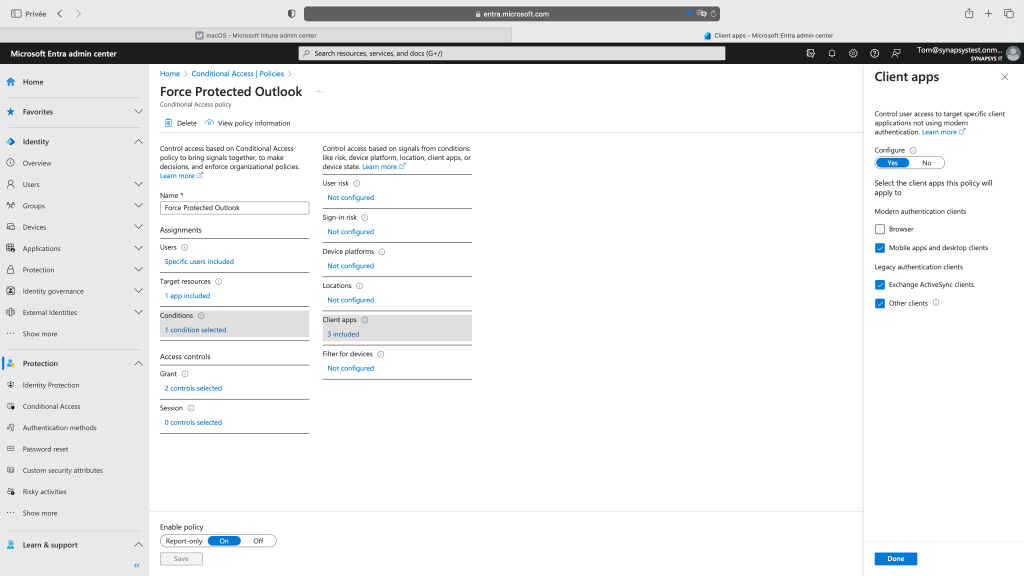The width and height of the screenshot is (1024, 576).
Task: Collapse the Identity section chevron
Action: [x=138, y=142]
